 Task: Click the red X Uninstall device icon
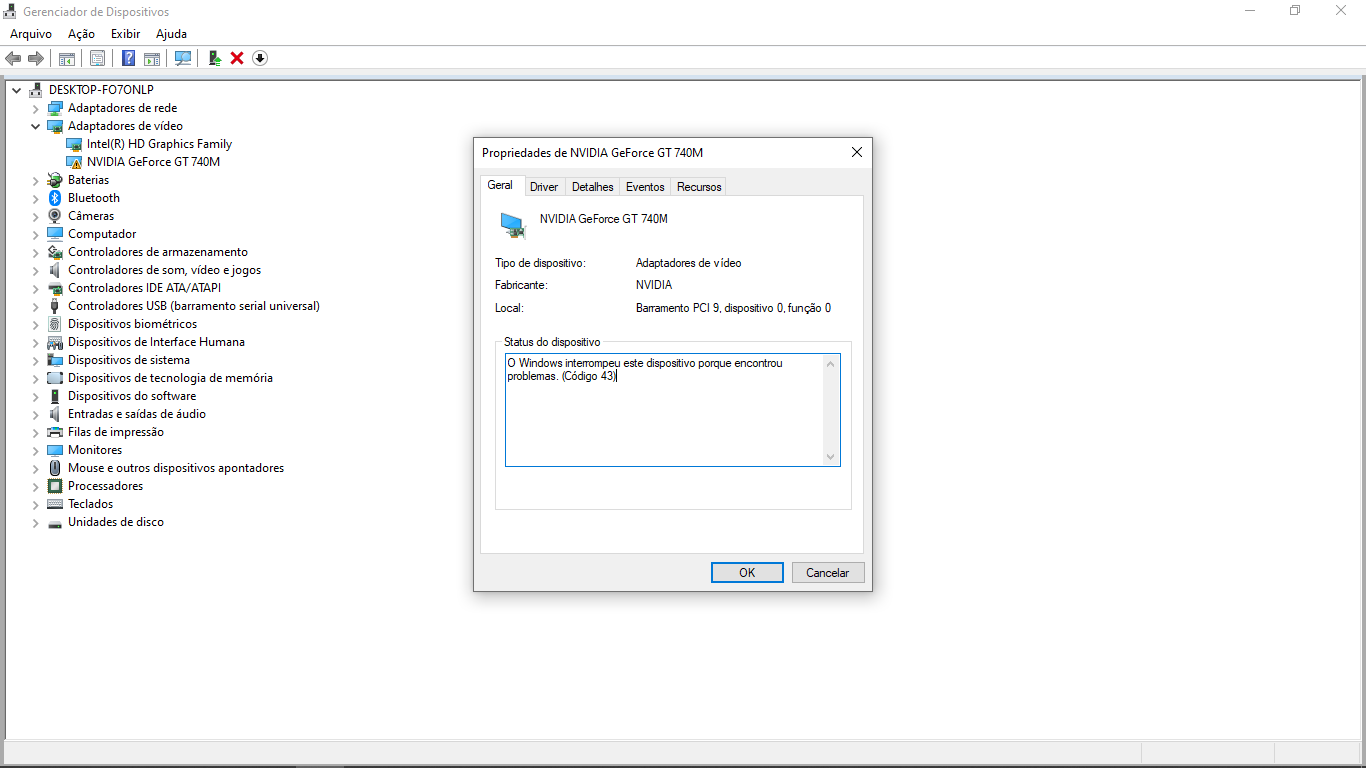[x=237, y=58]
